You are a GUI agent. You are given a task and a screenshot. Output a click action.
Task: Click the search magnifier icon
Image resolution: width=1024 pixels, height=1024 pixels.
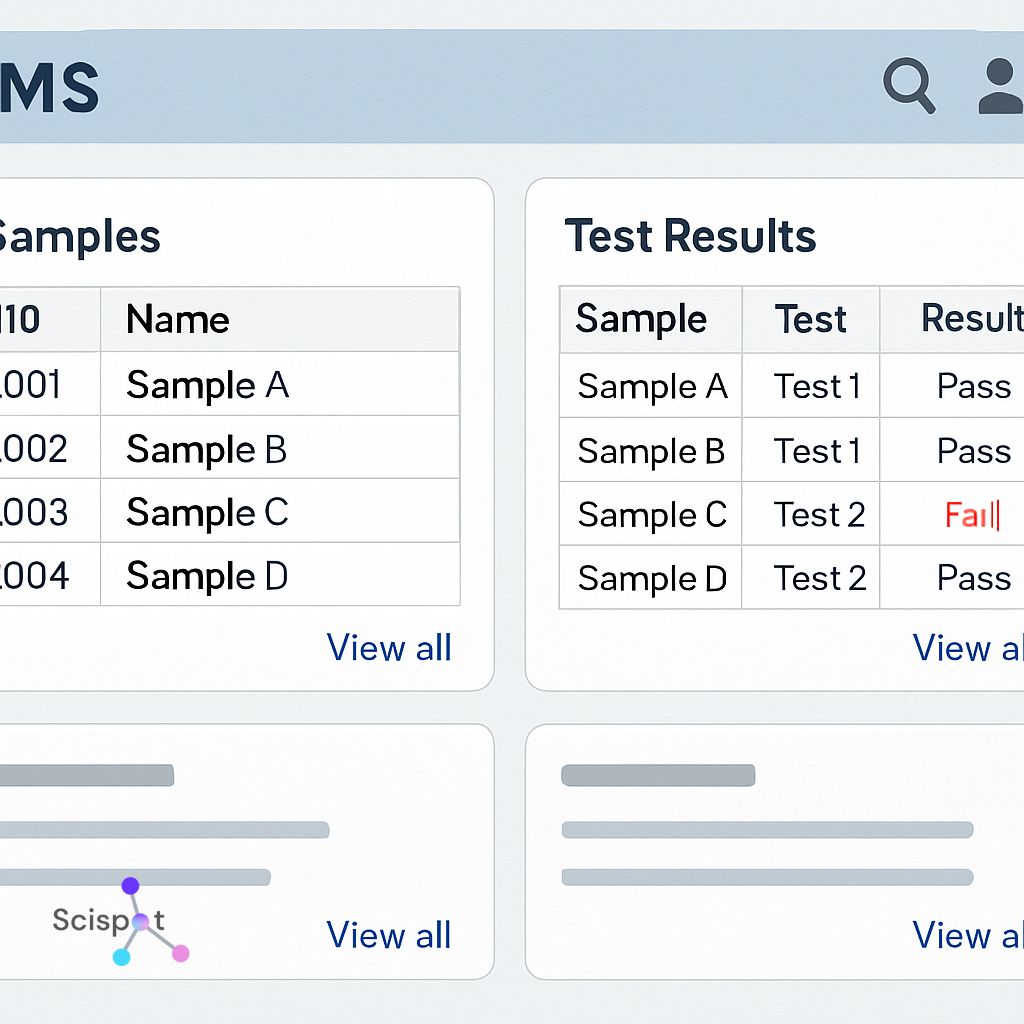(x=908, y=85)
